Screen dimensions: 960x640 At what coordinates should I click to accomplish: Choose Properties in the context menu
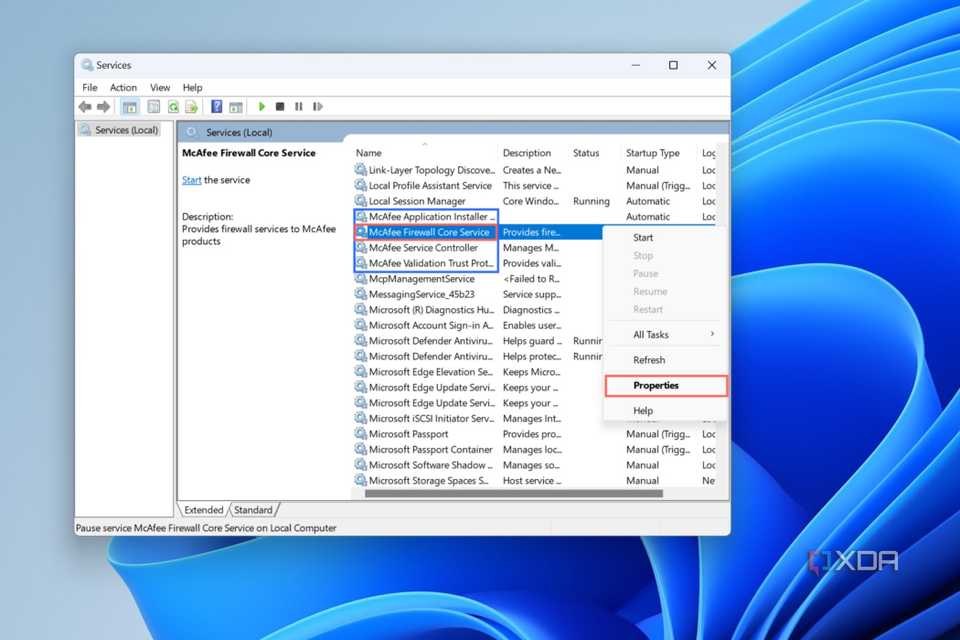click(666, 386)
